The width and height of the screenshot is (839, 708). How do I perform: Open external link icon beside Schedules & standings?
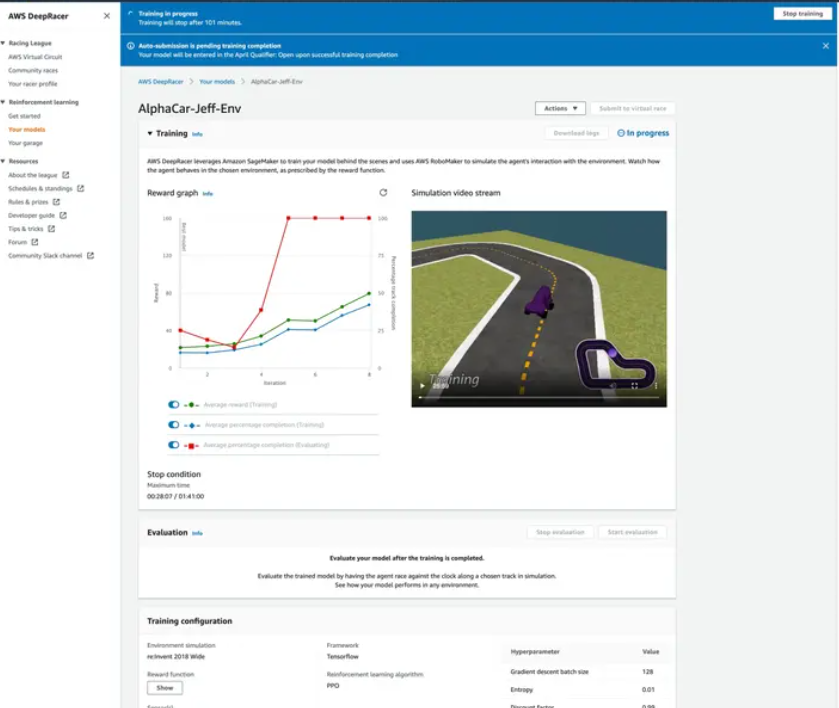pyautogui.click(x=81, y=188)
